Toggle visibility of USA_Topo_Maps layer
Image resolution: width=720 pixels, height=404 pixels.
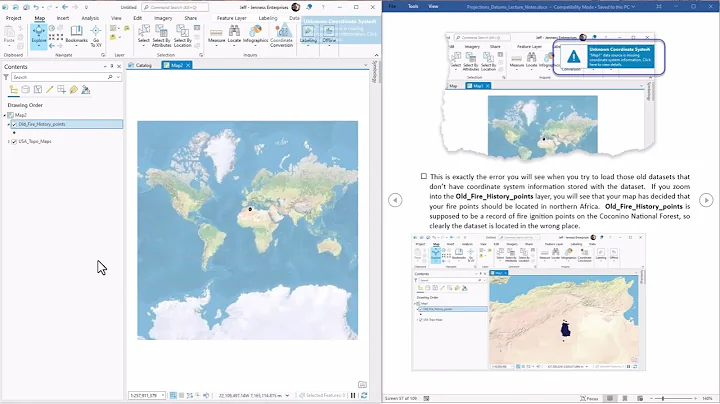point(14,142)
